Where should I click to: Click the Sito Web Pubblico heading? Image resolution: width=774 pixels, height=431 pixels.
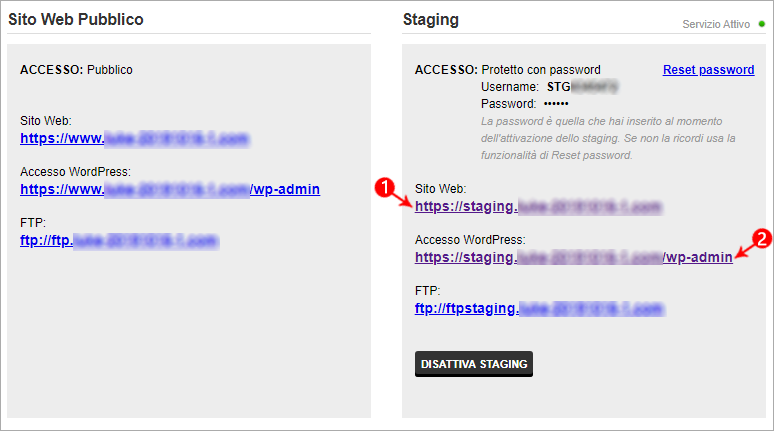click(x=76, y=19)
